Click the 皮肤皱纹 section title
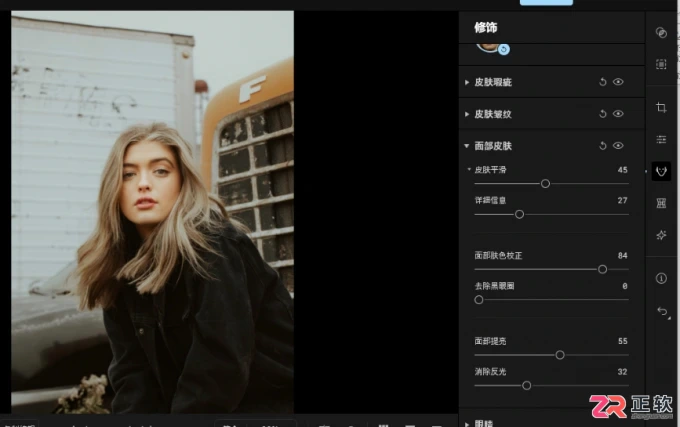Viewport: 680px width, 427px height. 493,114
